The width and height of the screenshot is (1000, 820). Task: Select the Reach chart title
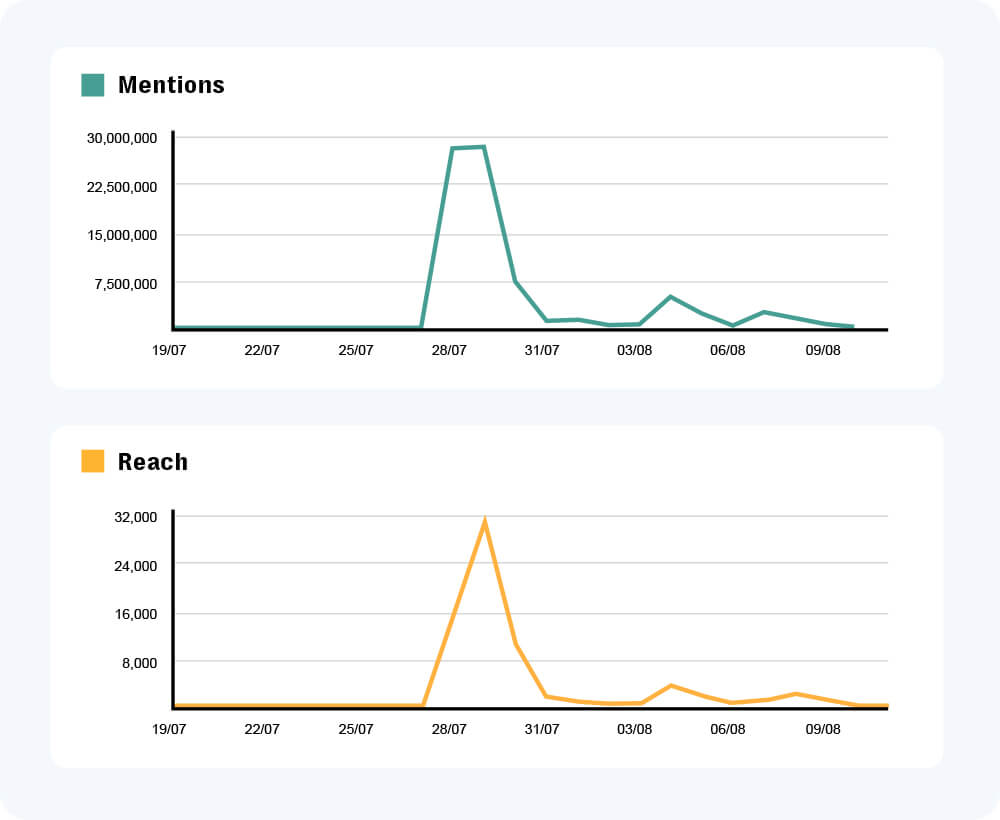pos(152,462)
